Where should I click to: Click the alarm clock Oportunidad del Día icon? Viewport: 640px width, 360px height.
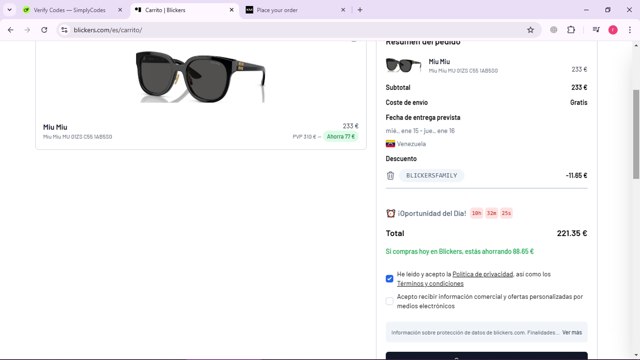click(391, 213)
